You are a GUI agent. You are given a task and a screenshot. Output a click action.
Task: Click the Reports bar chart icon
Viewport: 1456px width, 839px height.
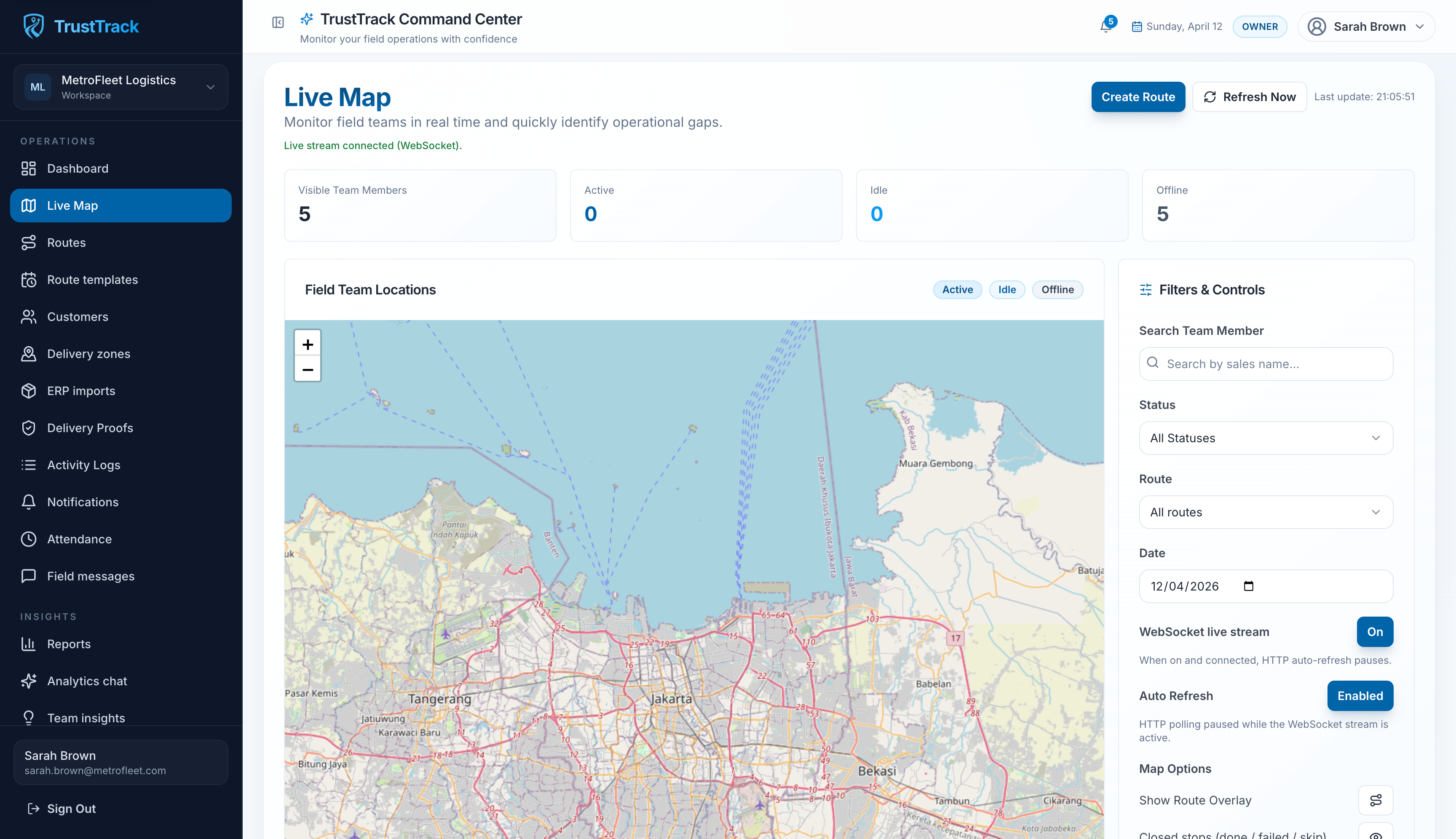(28, 644)
